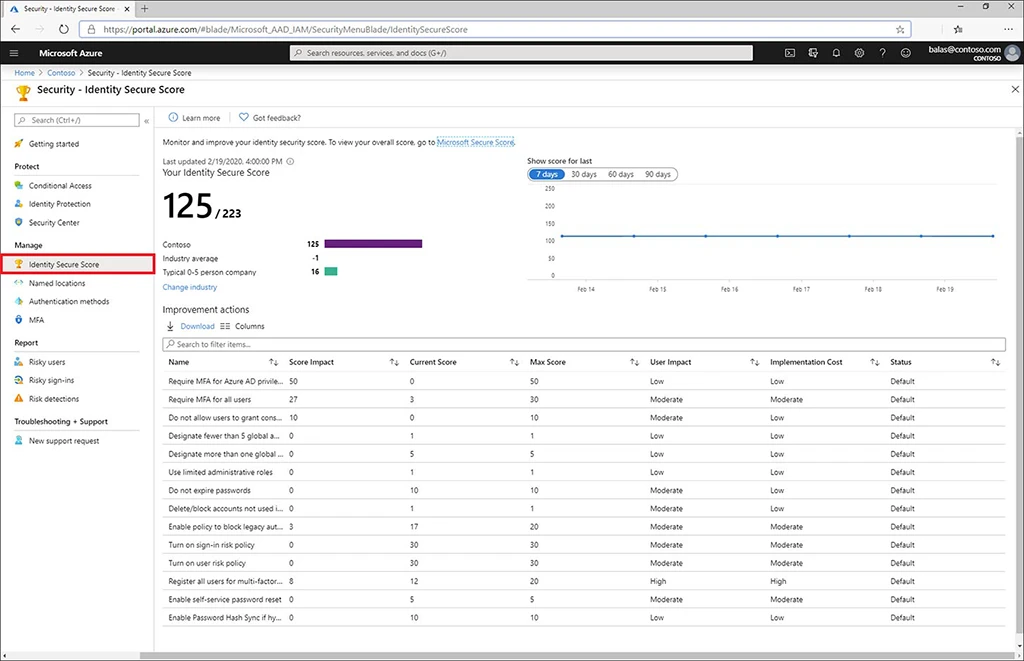Go to Home breadcrumb
Screen dimensions: 1024x661
(x=24, y=73)
